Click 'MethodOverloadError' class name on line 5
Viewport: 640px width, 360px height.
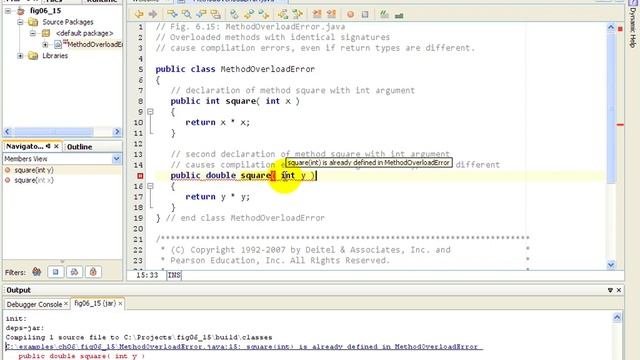point(268,69)
